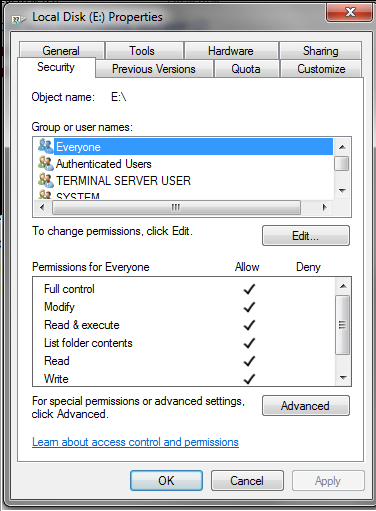Click the Read permission row
Viewport: 376px width, 511px height.
pos(184,361)
